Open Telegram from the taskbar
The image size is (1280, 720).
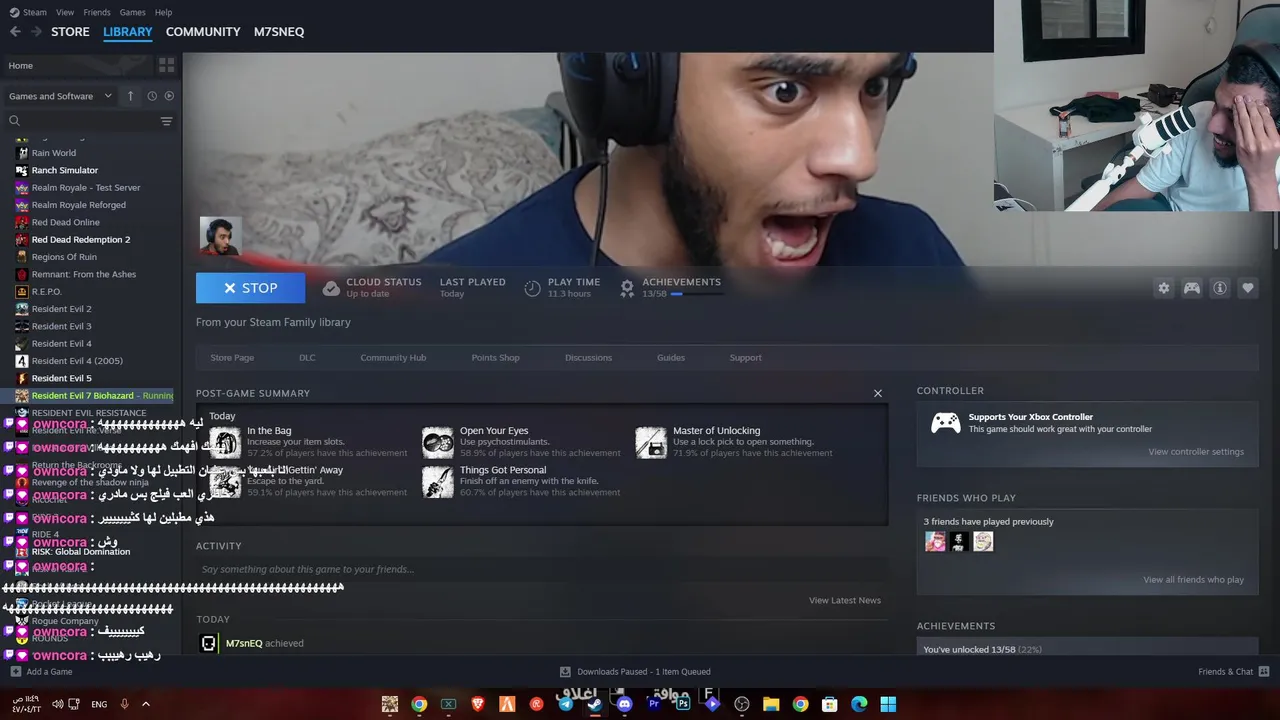click(x=566, y=704)
